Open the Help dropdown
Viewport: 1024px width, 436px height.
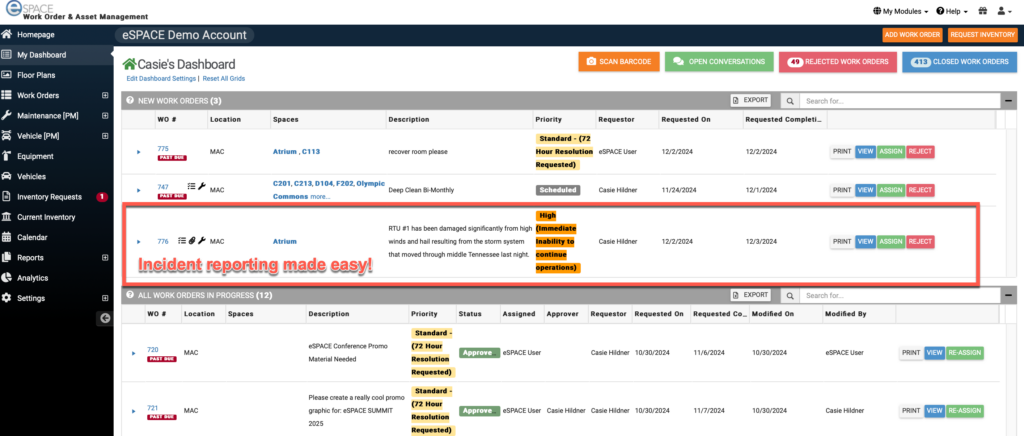952,11
